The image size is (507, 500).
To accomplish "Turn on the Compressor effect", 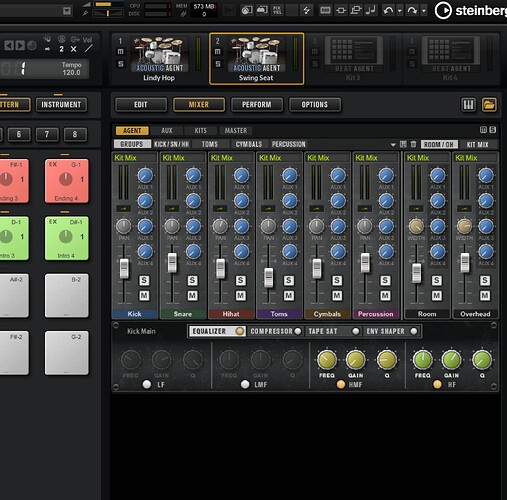I will [298, 331].
